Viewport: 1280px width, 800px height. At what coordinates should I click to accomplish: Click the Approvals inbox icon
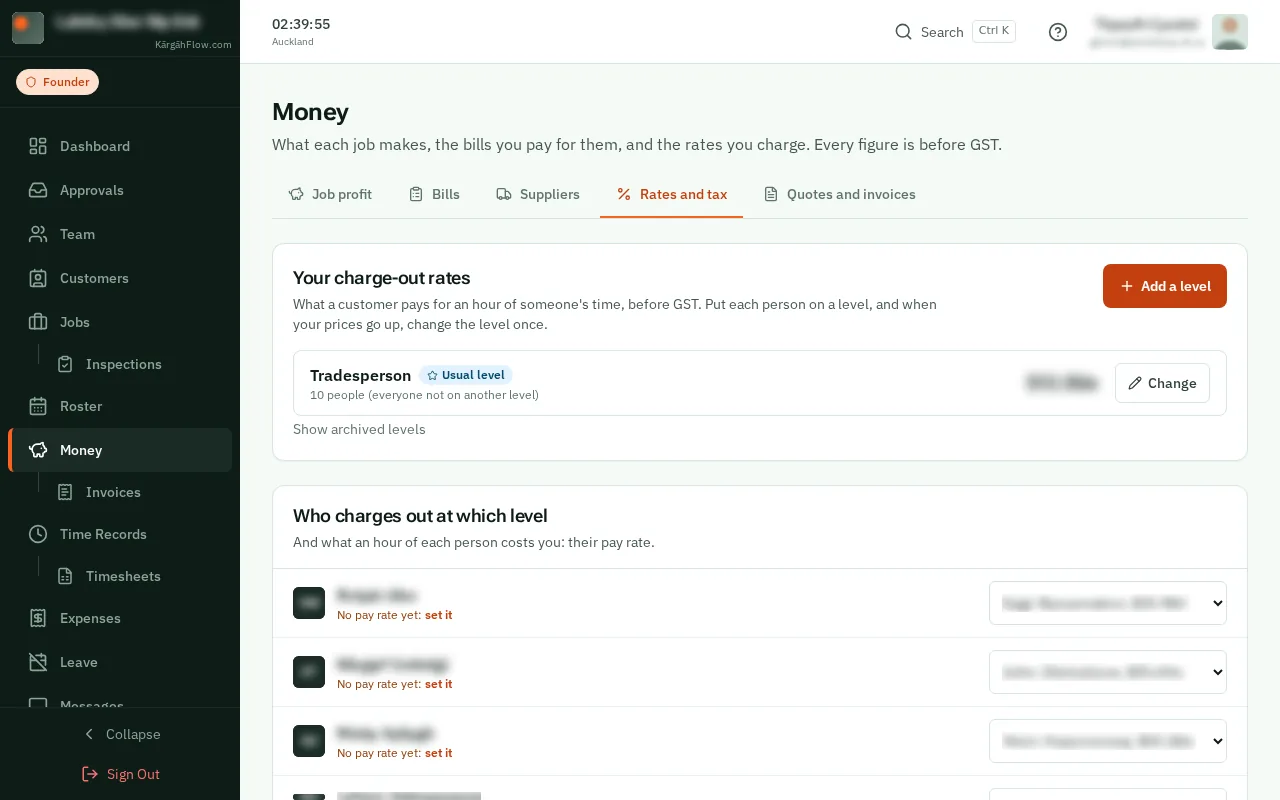[38, 190]
